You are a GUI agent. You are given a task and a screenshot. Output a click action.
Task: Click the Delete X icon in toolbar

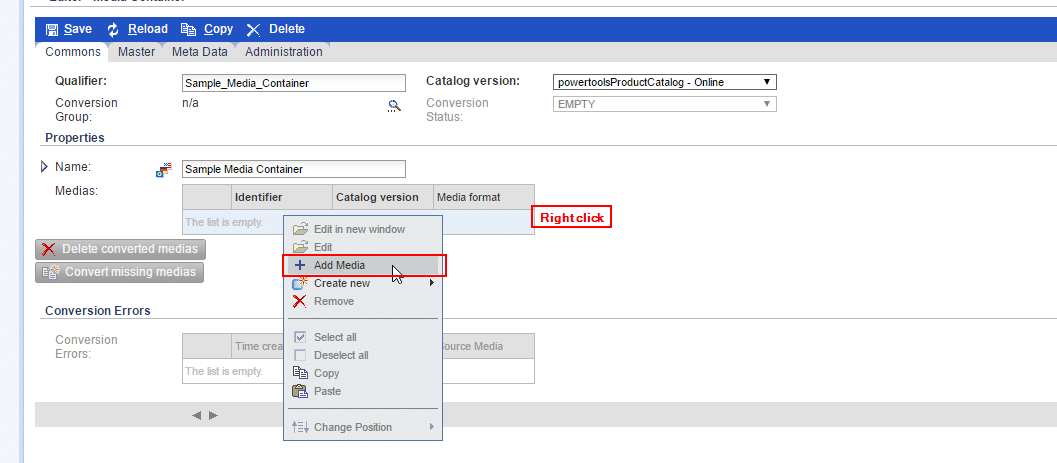click(253, 30)
